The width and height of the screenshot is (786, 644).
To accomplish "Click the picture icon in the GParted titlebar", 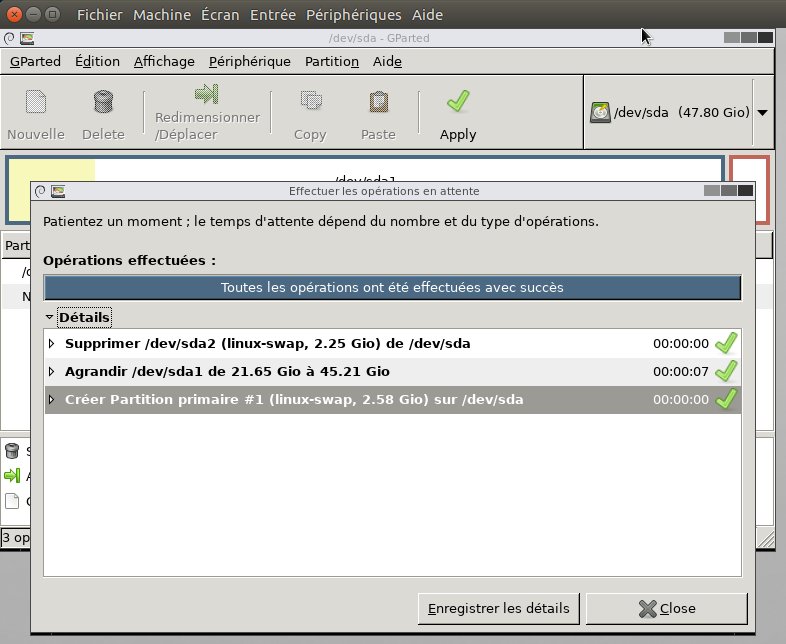I will (x=27, y=38).
